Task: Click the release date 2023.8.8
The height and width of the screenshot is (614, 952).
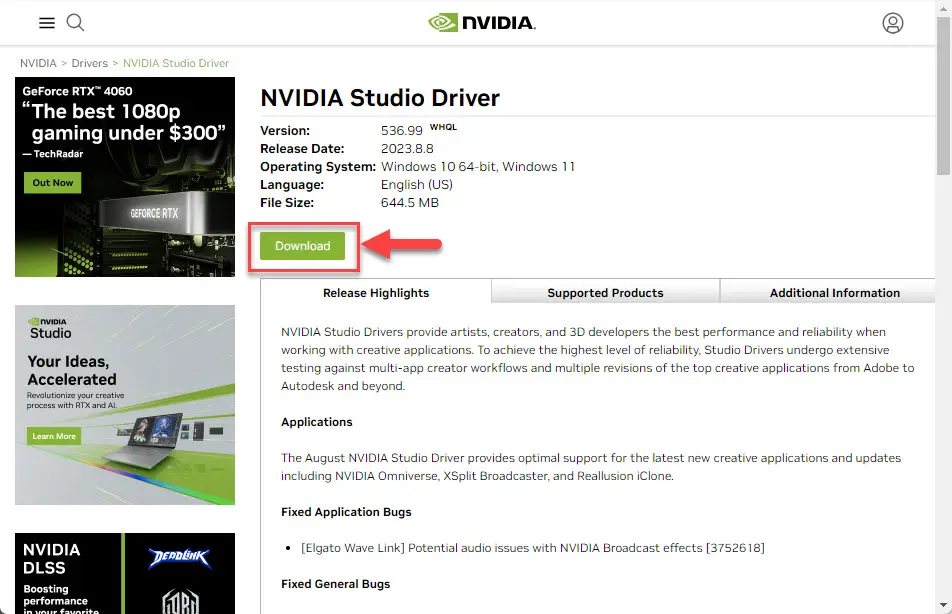Action: point(407,149)
